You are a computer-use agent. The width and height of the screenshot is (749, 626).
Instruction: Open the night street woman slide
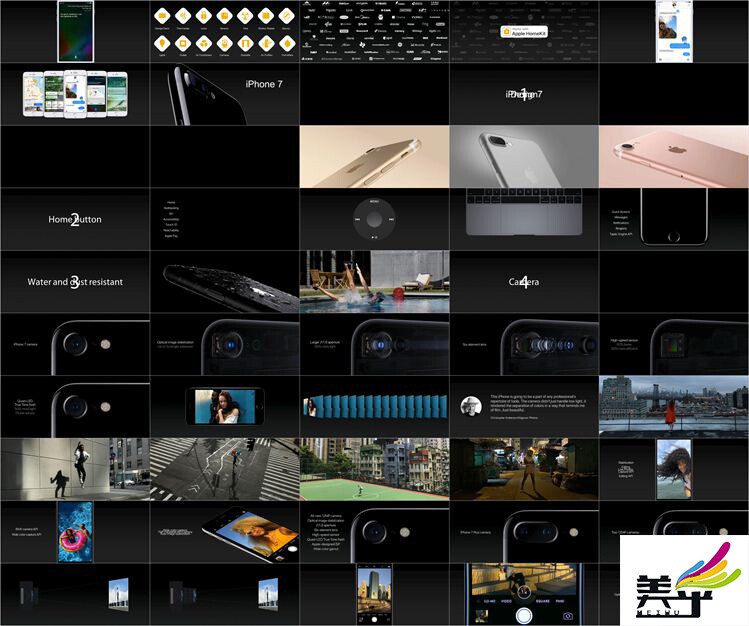[524, 469]
